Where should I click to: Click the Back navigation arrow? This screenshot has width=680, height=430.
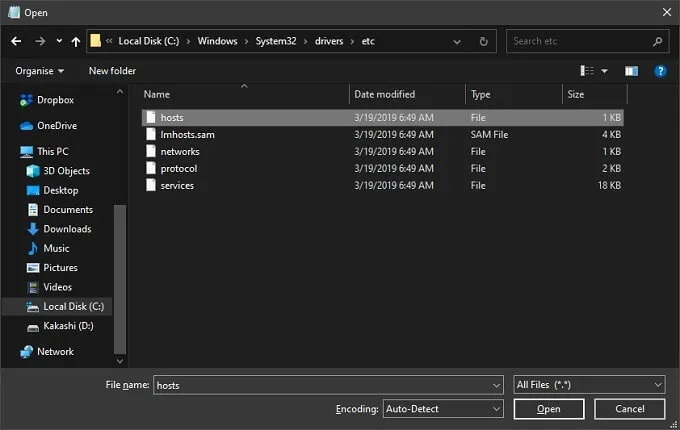[16, 42]
